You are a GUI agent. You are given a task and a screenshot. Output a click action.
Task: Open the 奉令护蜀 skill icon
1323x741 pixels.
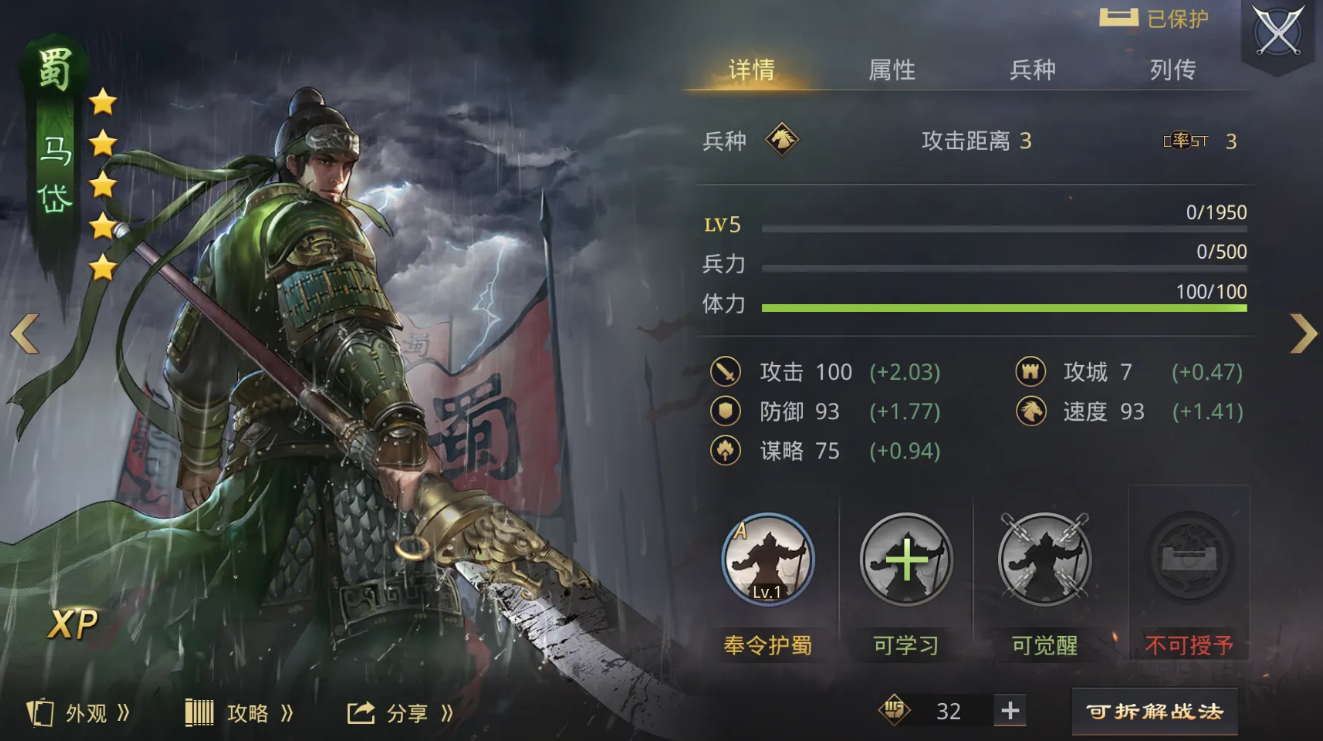(768, 560)
